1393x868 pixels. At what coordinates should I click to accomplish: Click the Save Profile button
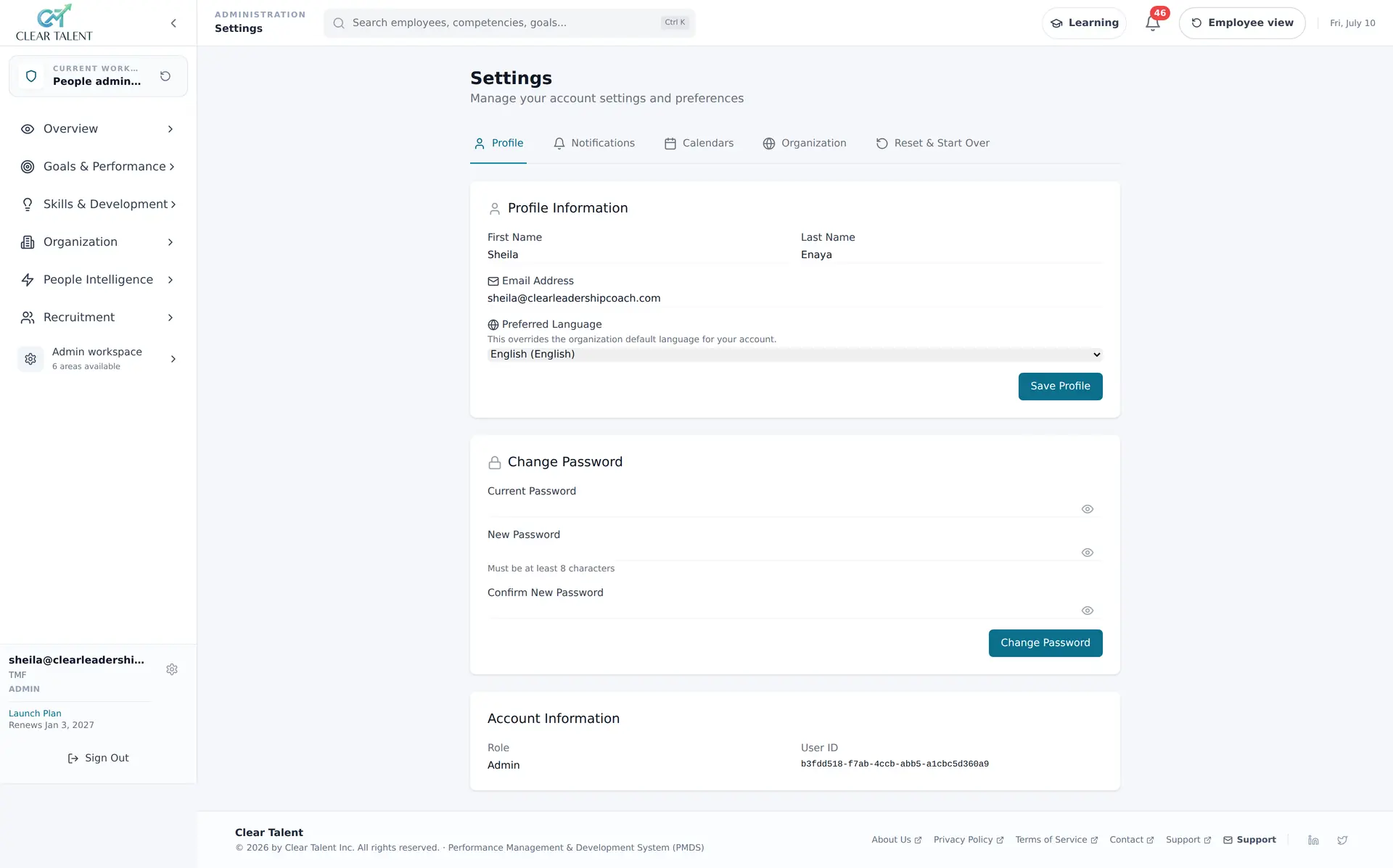(1060, 387)
